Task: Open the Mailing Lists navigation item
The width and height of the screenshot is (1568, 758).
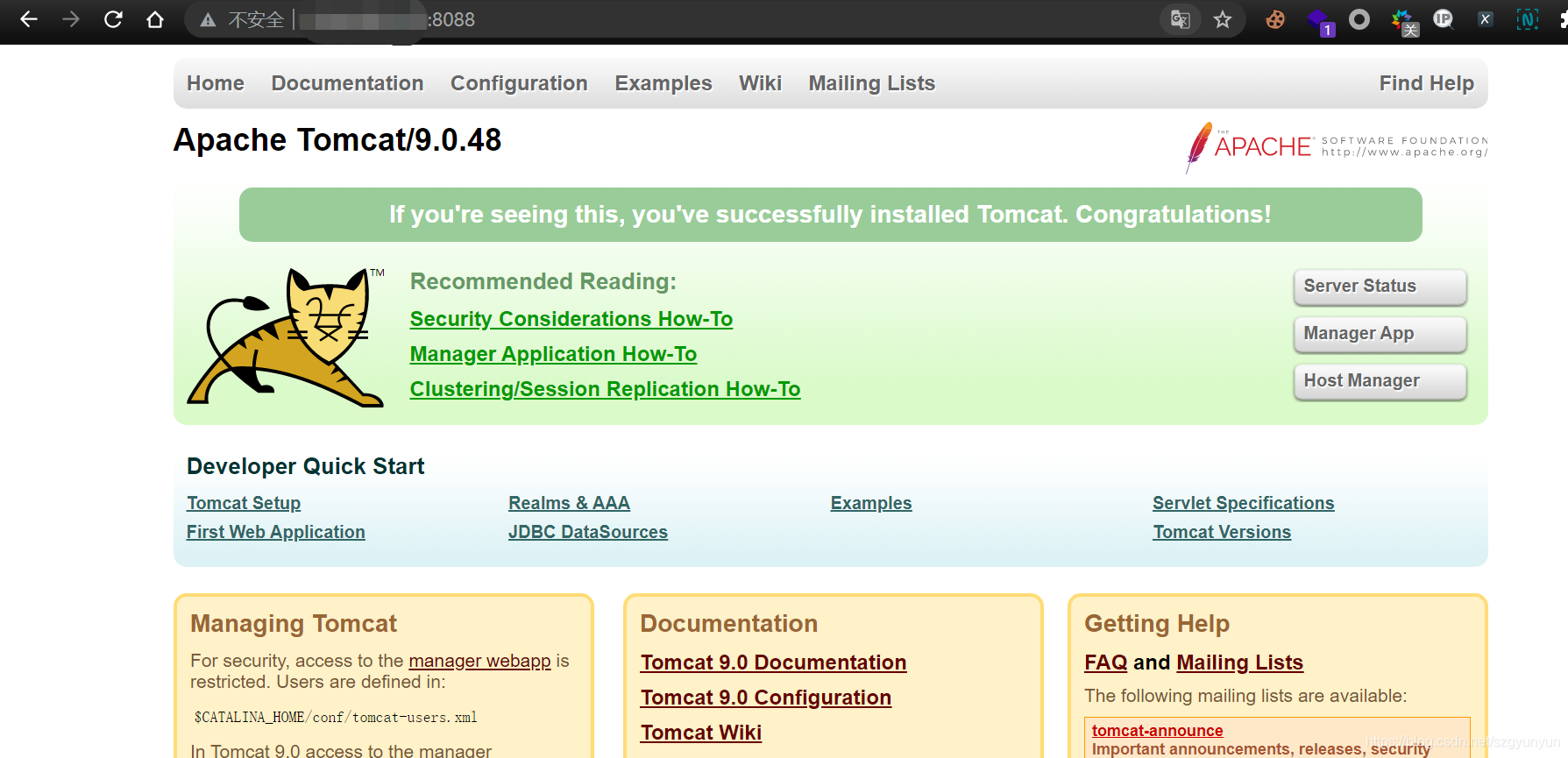Action: tap(872, 83)
